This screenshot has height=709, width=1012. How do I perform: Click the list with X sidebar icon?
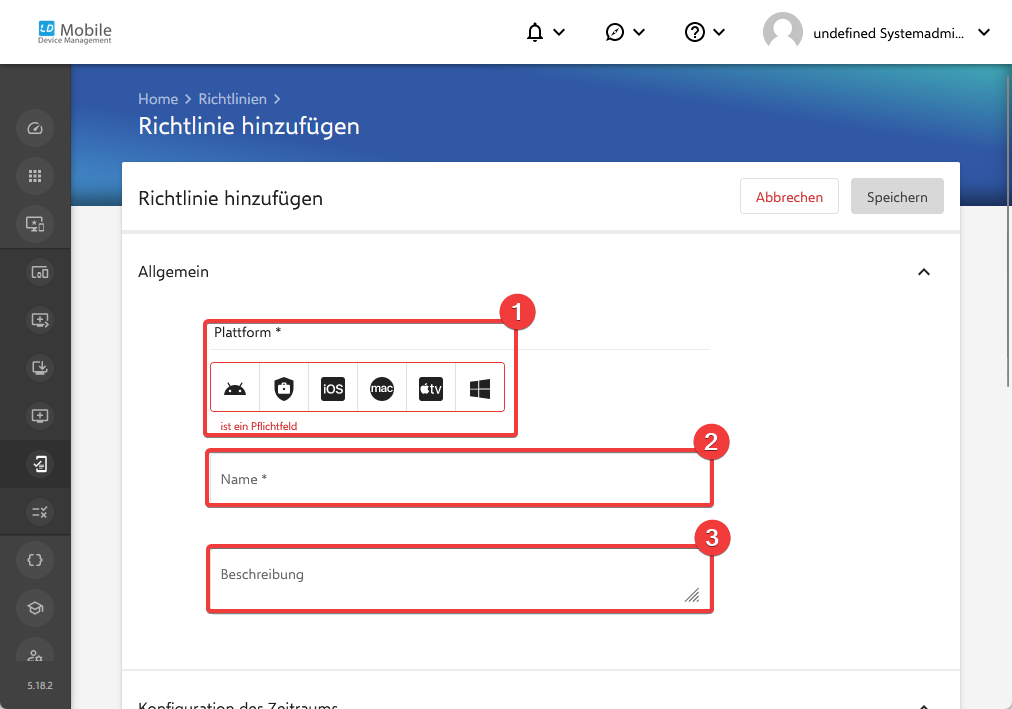pyautogui.click(x=39, y=512)
